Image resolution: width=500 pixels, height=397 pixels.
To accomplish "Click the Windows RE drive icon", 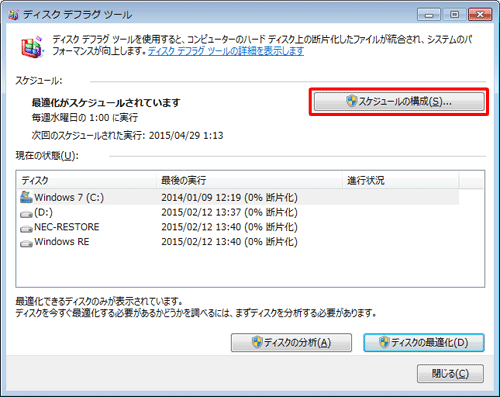I will pyautogui.click(x=26, y=244).
